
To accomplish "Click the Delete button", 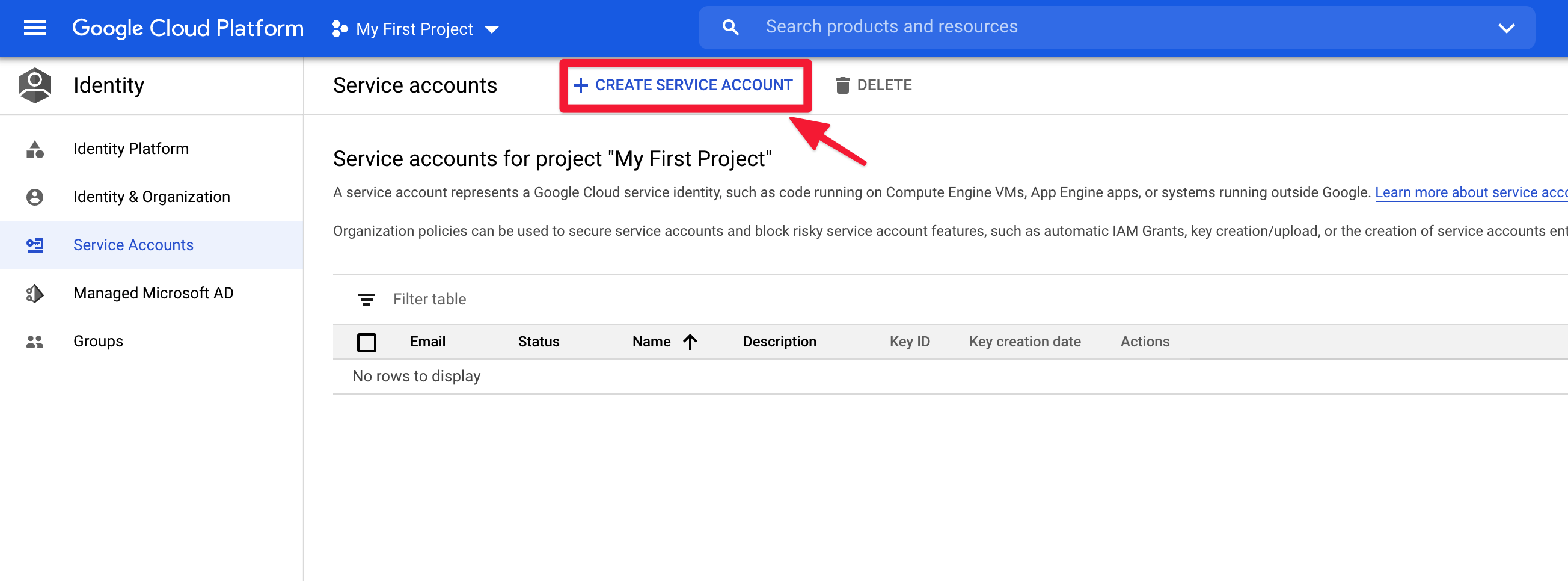I will (x=874, y=85).
